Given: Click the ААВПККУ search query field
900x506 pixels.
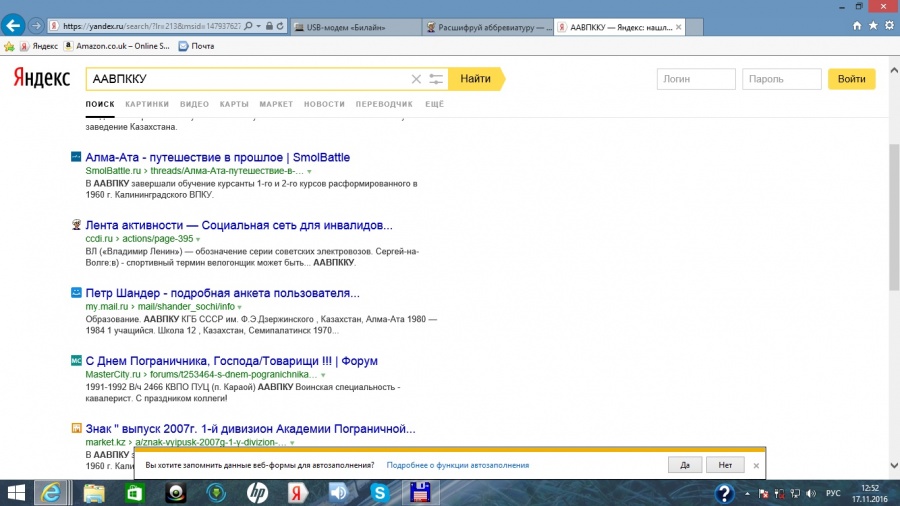Looking at the screenshot, I should click(x=247, y=79).
